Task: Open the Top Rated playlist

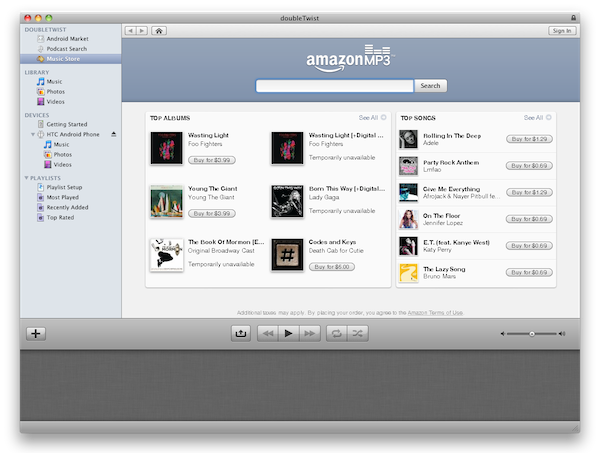Action: click(56, 217)
